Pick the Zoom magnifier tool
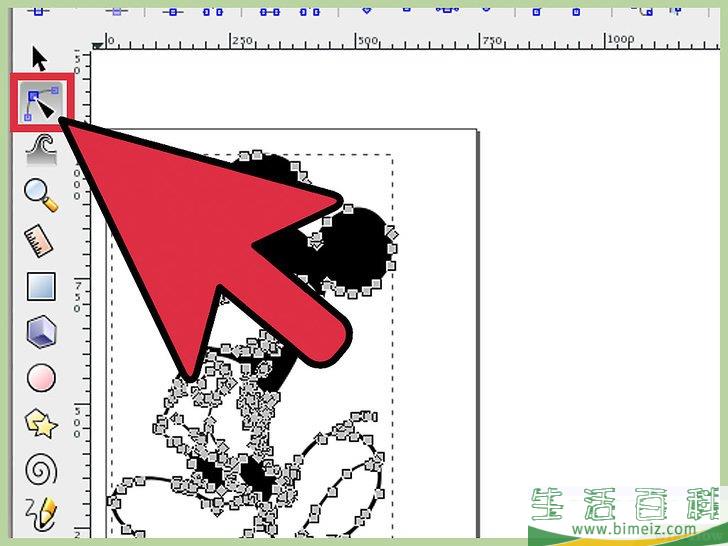728x546 pixels. tap(41, 196)
